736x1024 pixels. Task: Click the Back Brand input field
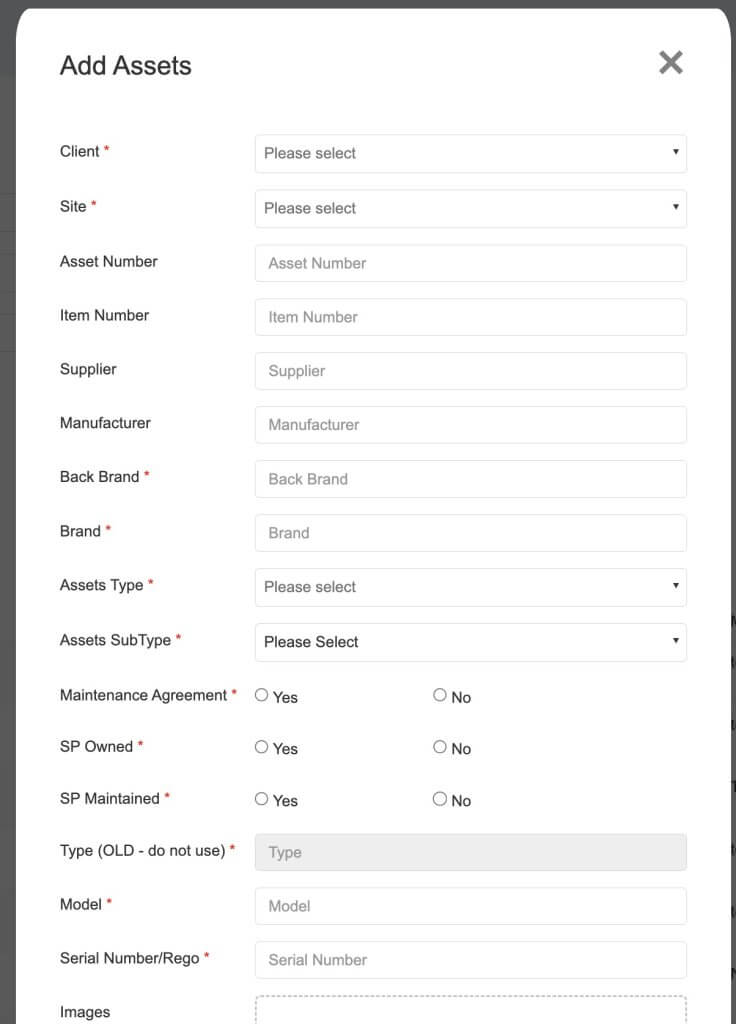click(470, 479)
